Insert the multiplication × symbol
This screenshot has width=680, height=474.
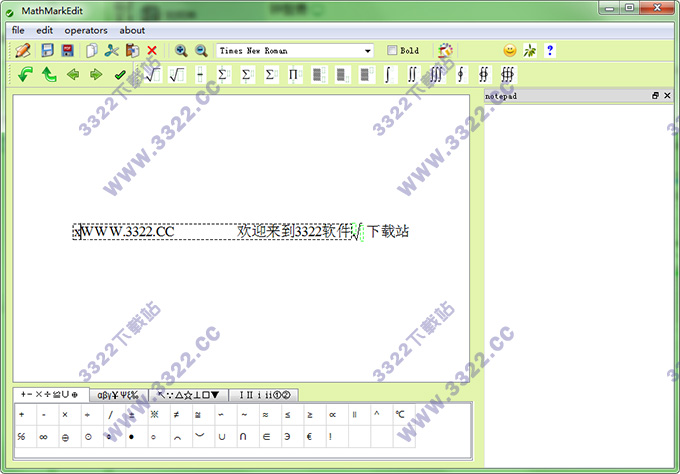[x=65, y=415]
